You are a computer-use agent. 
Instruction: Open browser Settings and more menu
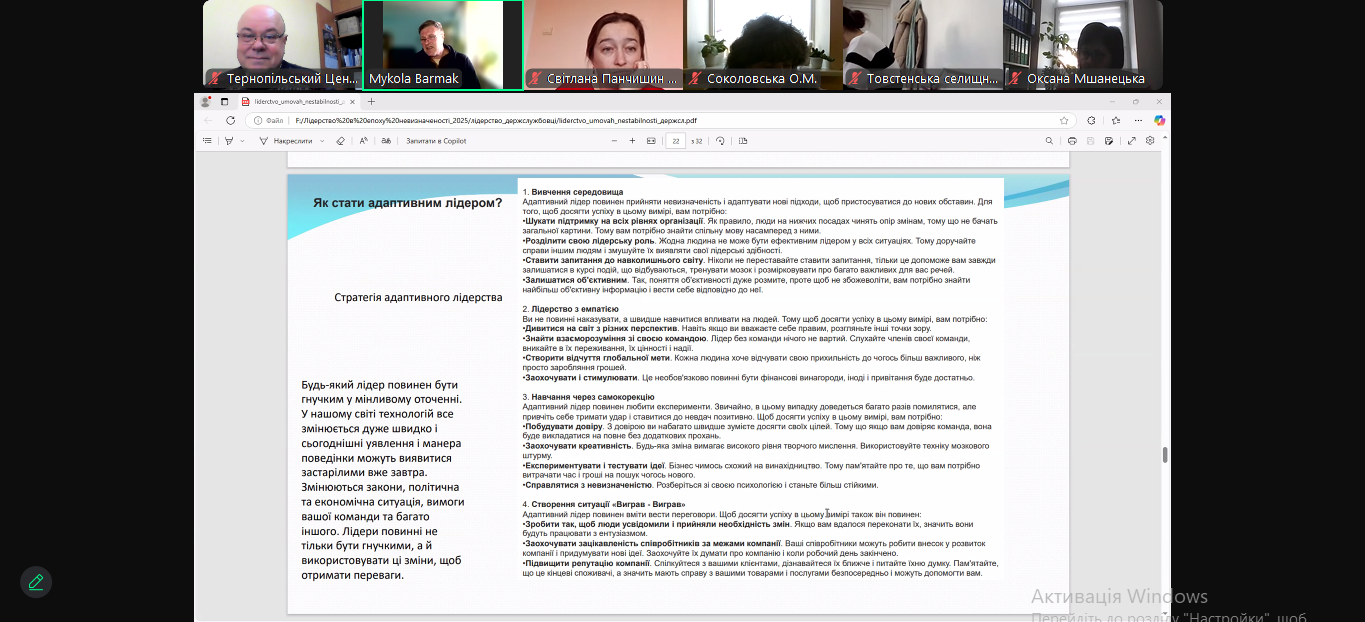(x=1138, y=120)
